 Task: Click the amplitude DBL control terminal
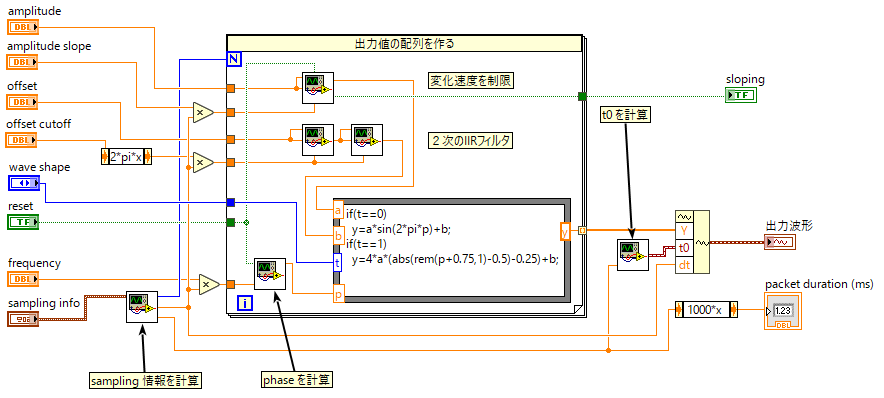click(x=24, y=26)
